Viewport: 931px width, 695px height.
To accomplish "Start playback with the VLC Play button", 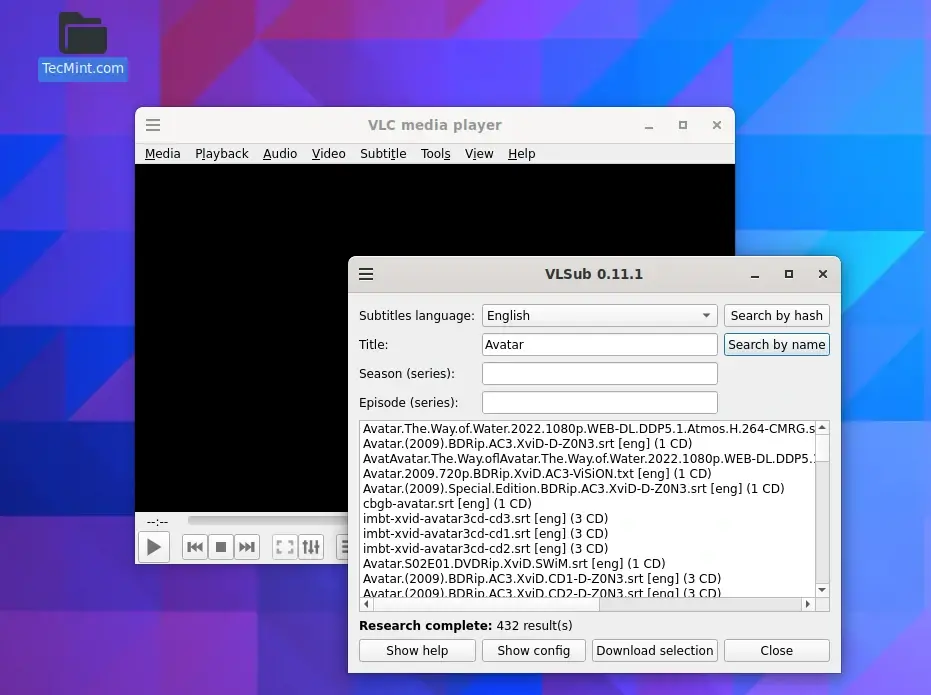I will pyautogui.click(x=154, y=547).
